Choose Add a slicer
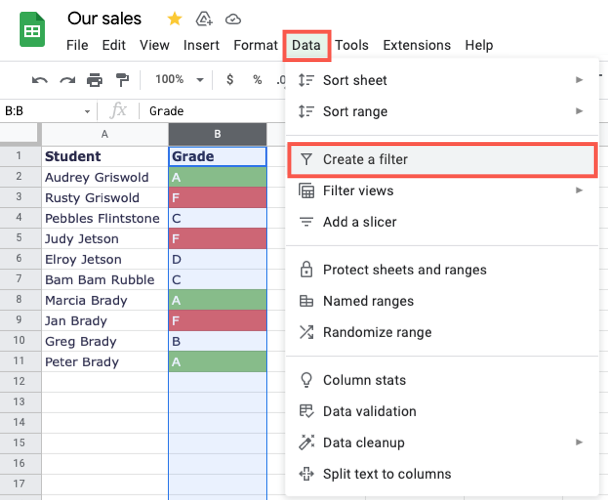The height and width of the screenshot is (500, 608). pos(442,222)
